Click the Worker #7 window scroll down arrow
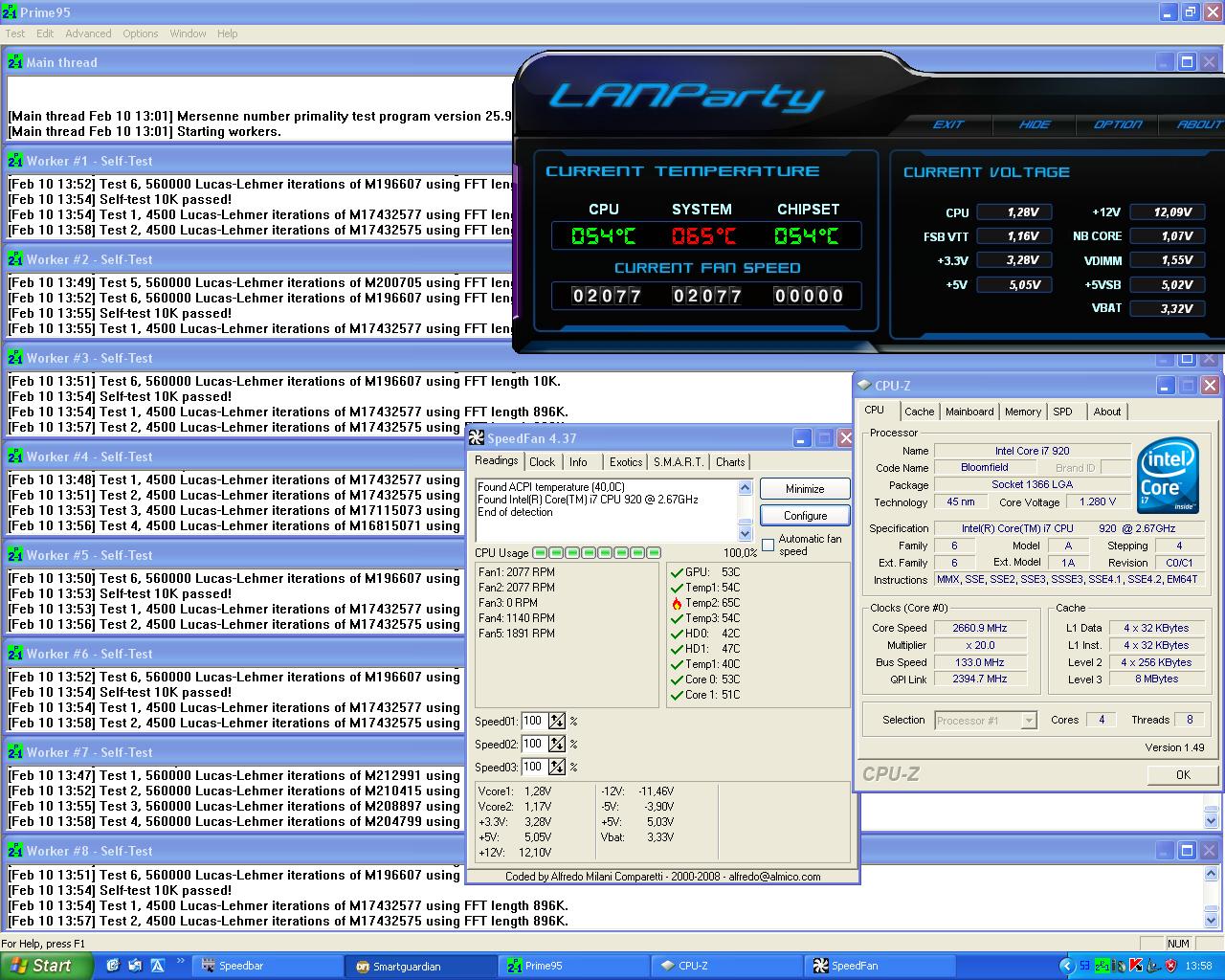Screen dimensions: 1225x980 point(1212,820)
